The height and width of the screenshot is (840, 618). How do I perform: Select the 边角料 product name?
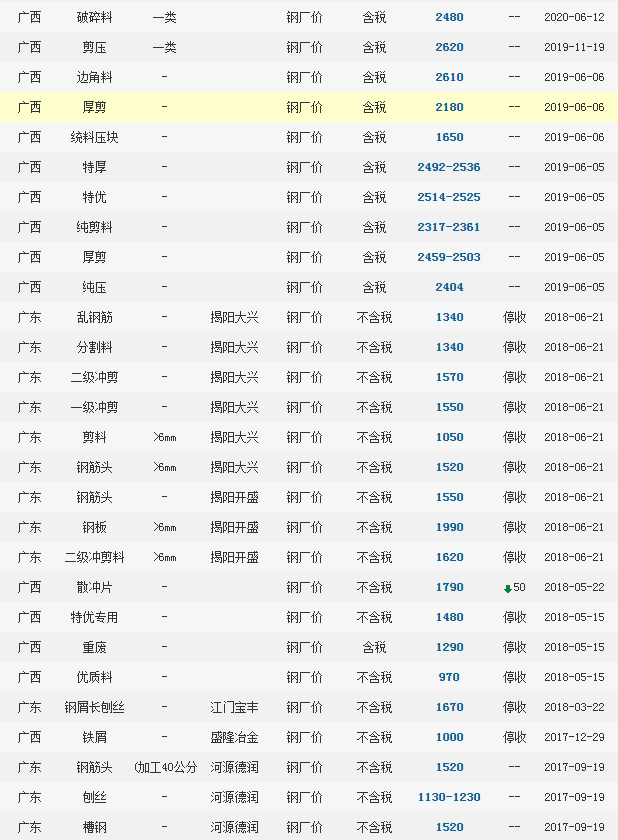[x=94, y=77]
